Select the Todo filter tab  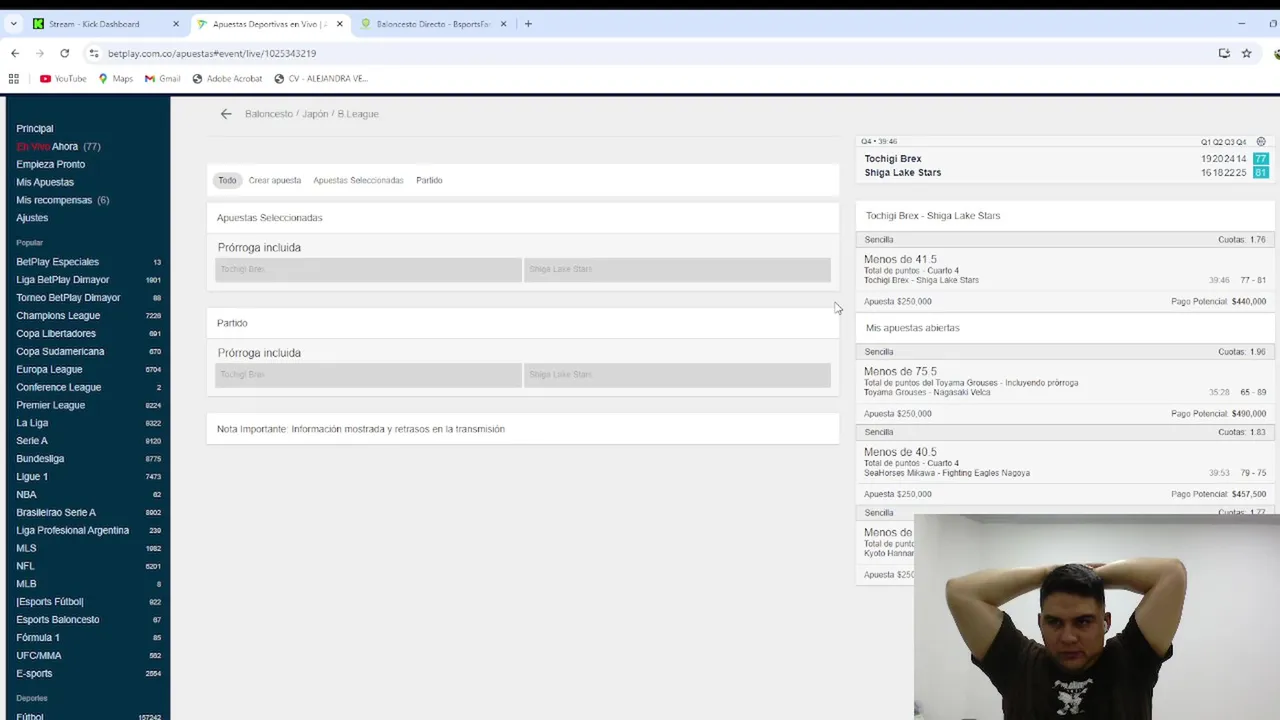tap(227, 180)
